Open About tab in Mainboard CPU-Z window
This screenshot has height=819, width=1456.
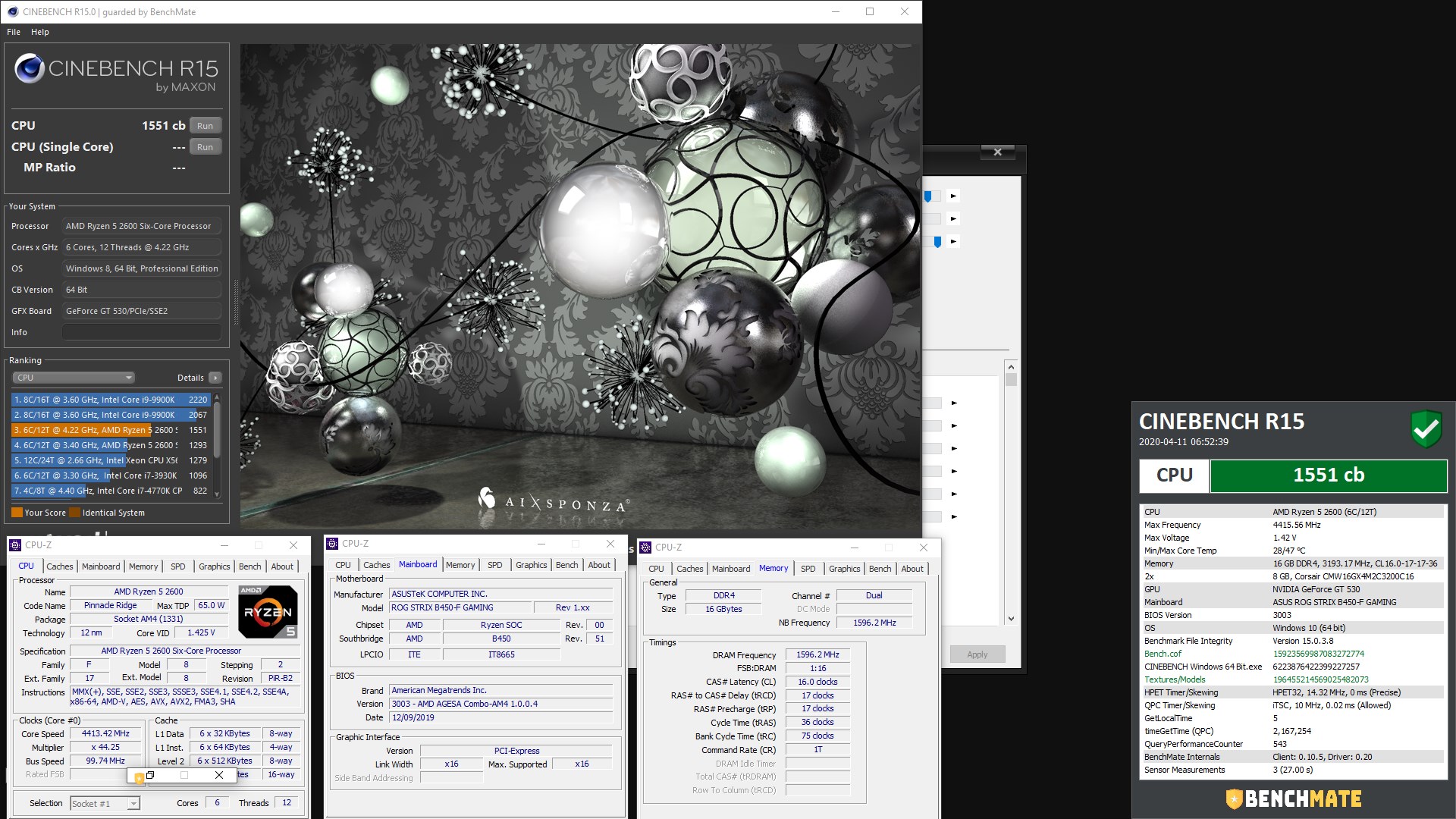[599, 565]
